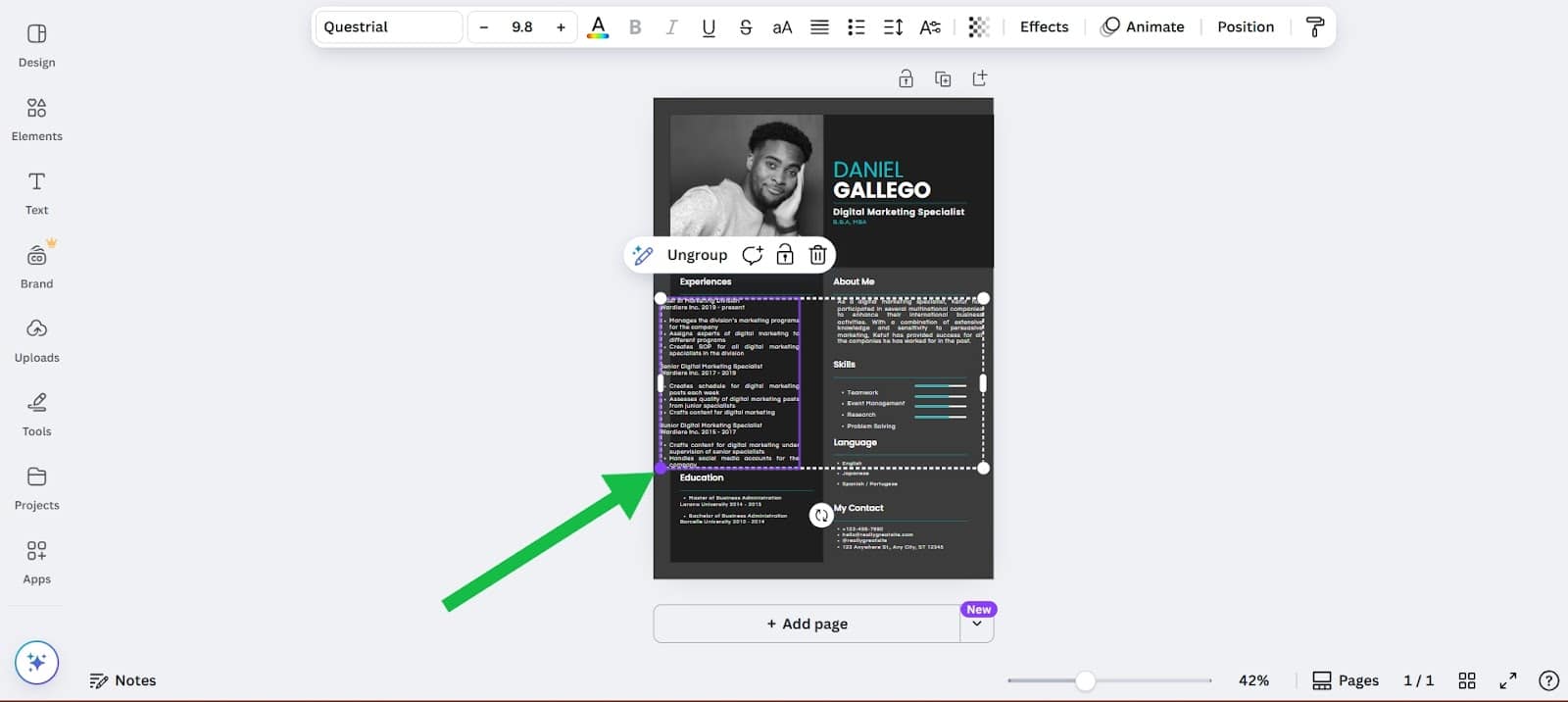Toggle bulleted list
Image resolution: width=1568 pixels, height=702 pixels.
click(x=857, y=27)
